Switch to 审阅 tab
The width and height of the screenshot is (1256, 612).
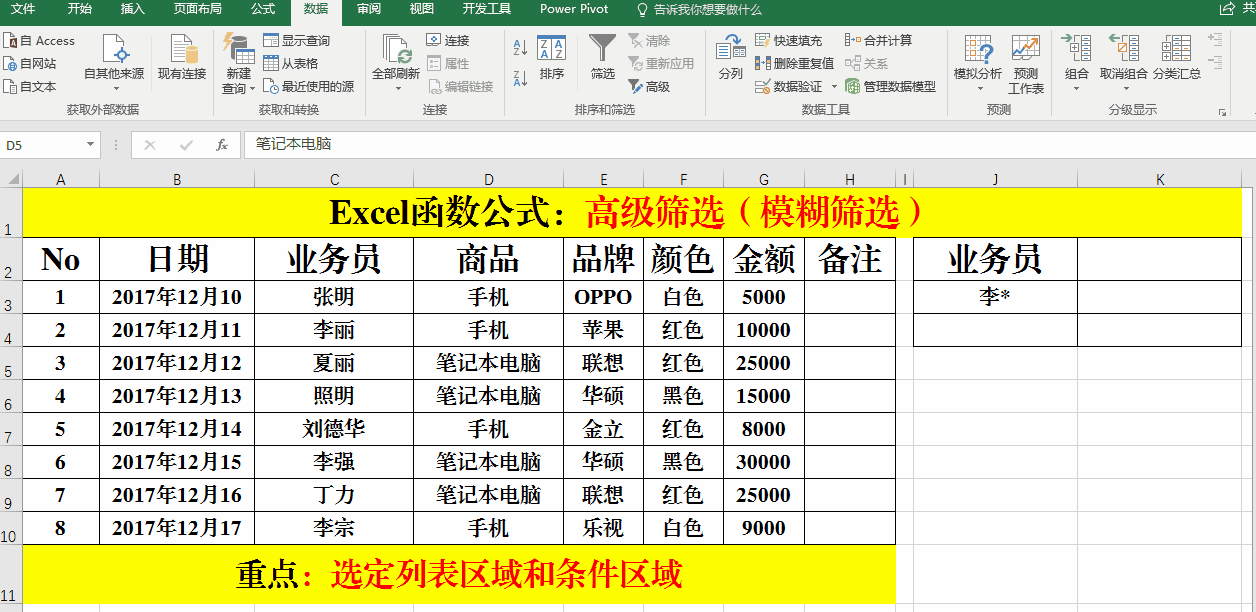click(x=368, y=9)
